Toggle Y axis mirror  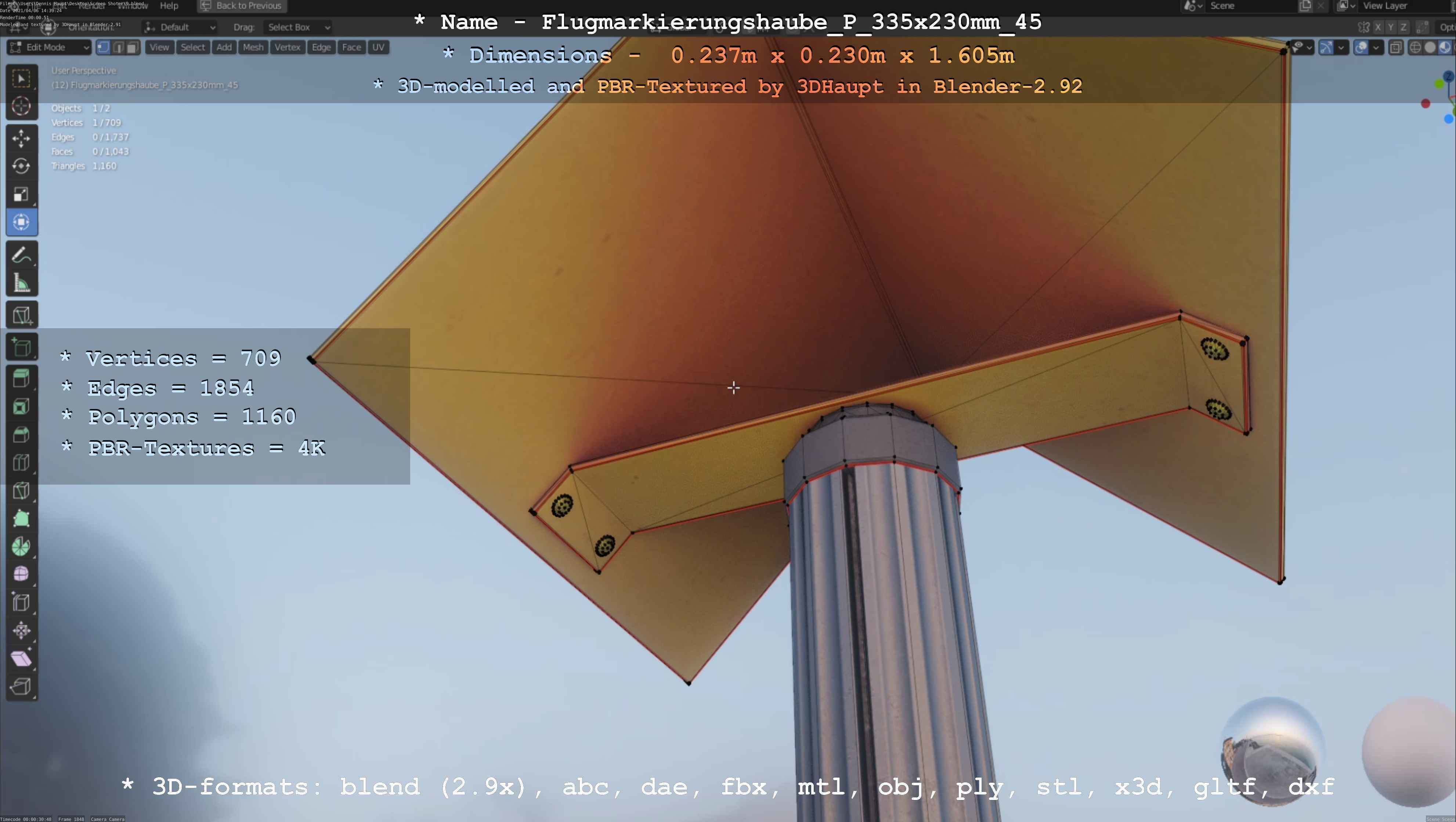1390,27
